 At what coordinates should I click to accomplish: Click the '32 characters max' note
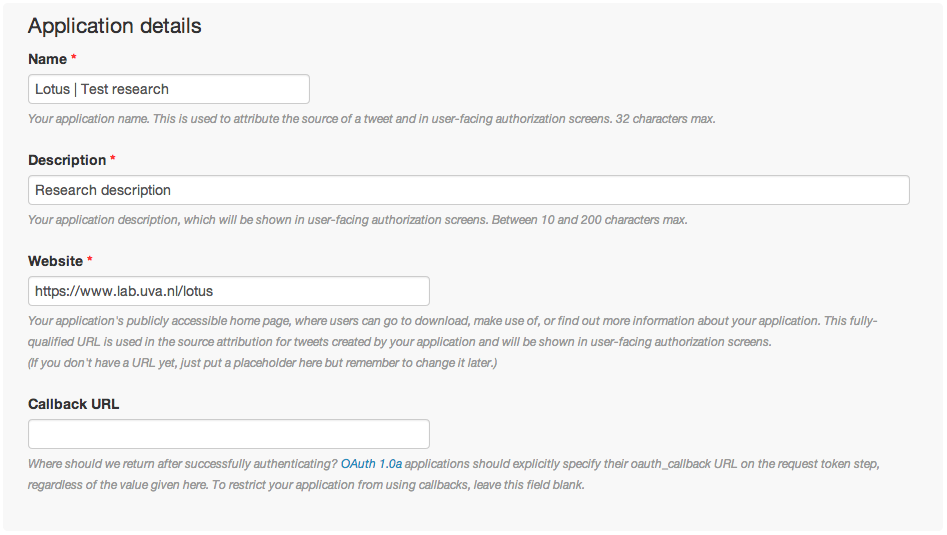point(666,119)
